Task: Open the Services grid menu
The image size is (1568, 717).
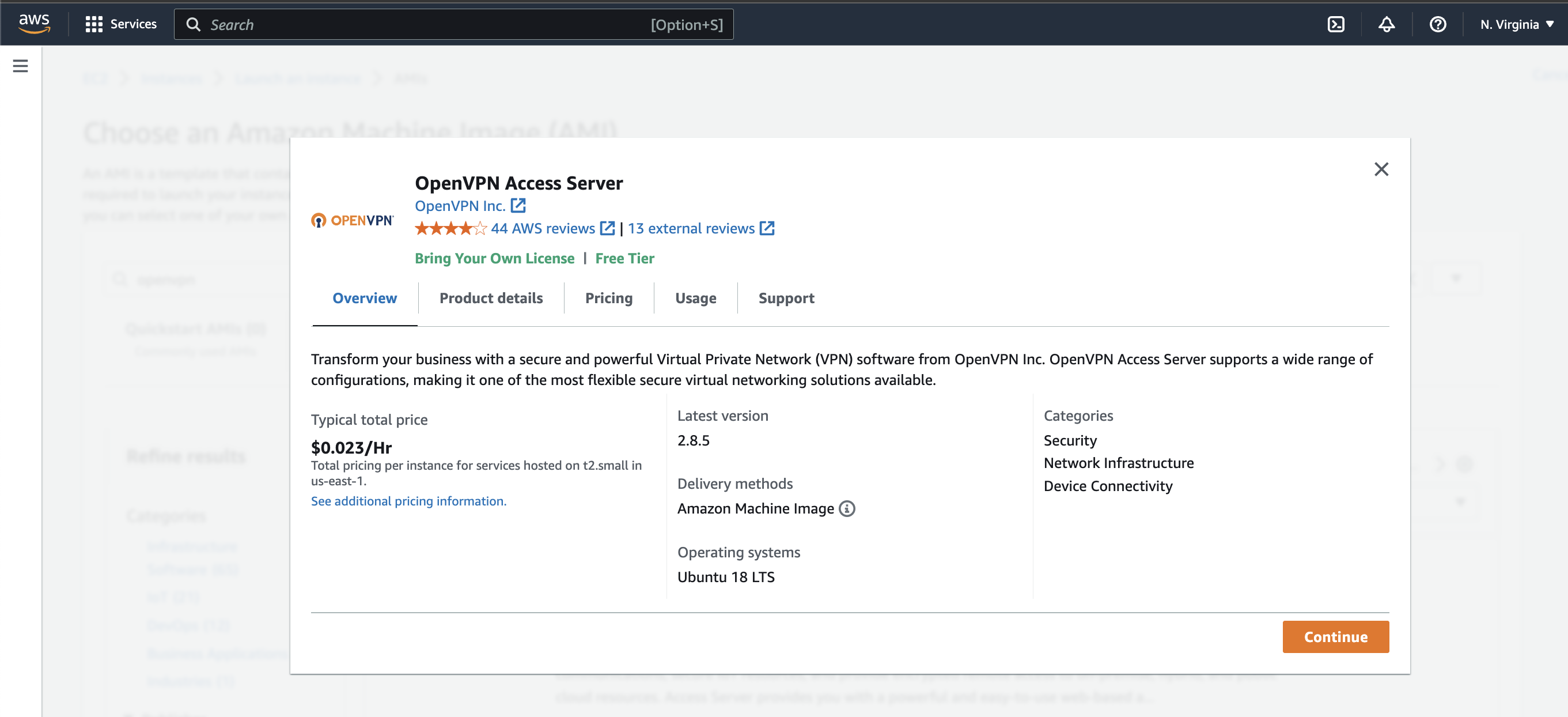Action: [120, 24]
